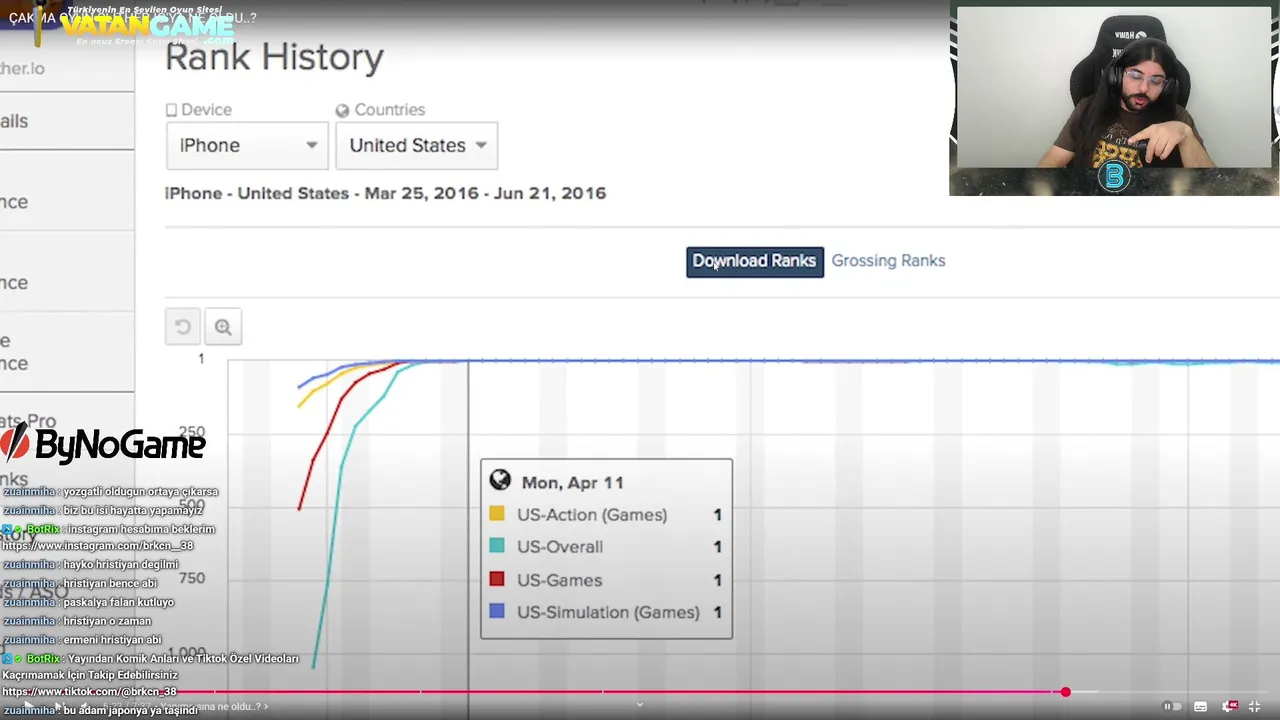
Task: Click the ByNoGame logo overlay
Action: pyautogui.click(x=103, y=443)
